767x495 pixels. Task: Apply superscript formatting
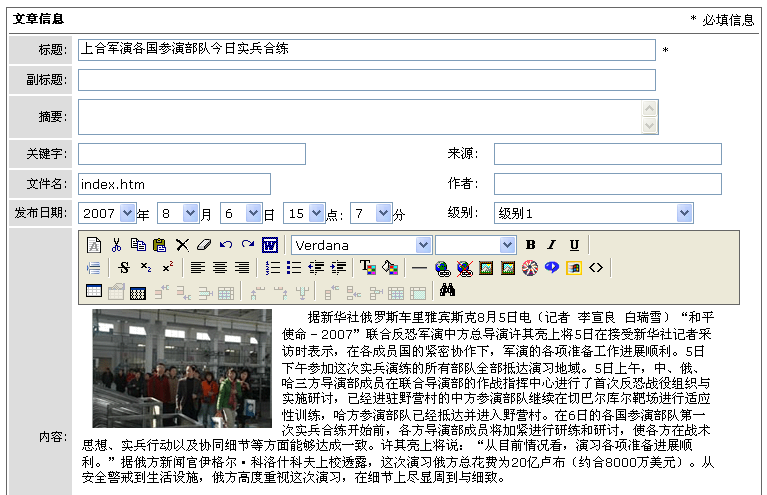[168, 268]
